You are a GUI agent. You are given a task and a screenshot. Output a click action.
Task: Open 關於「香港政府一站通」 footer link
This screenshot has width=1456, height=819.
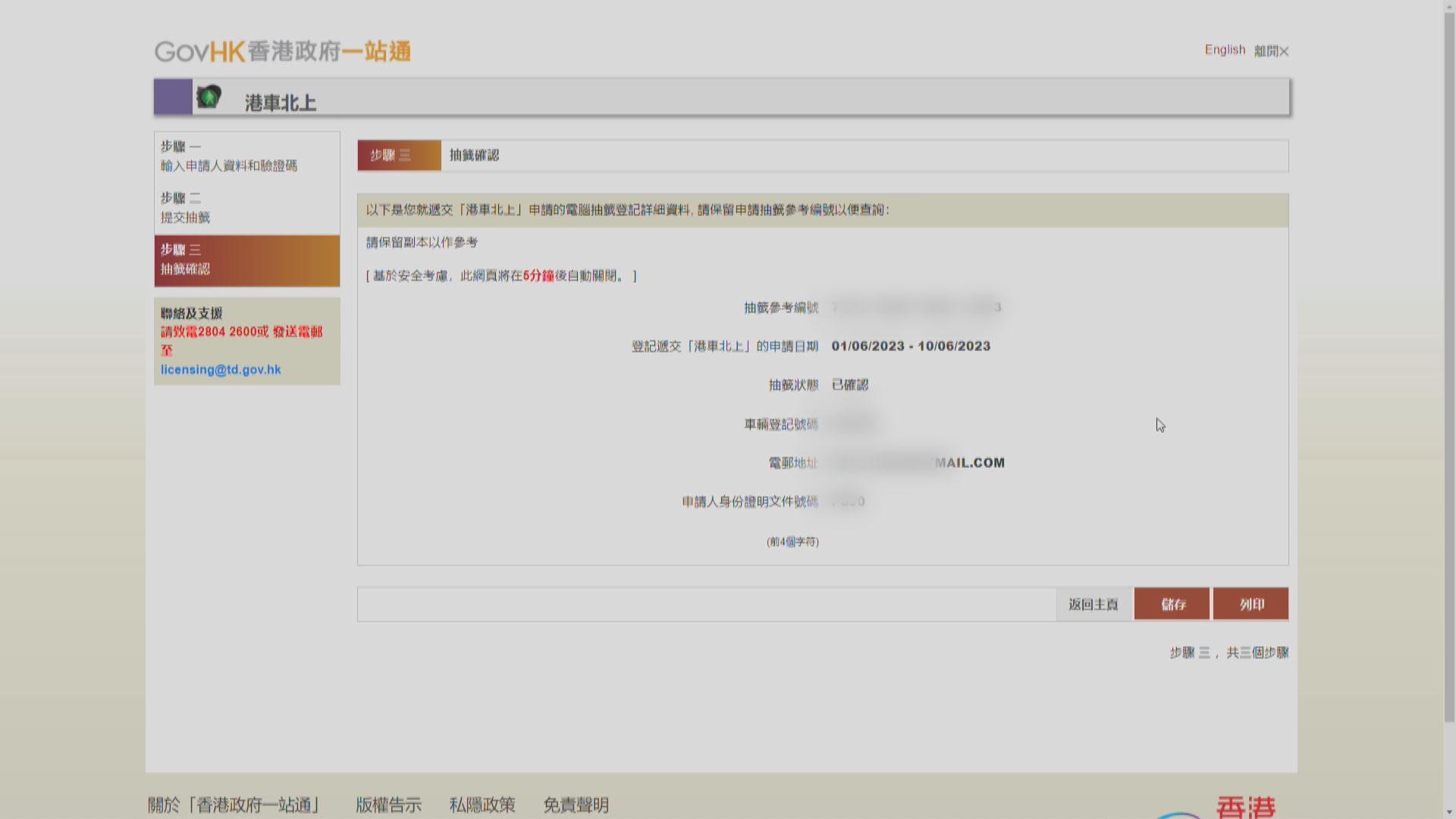(235, 805)
